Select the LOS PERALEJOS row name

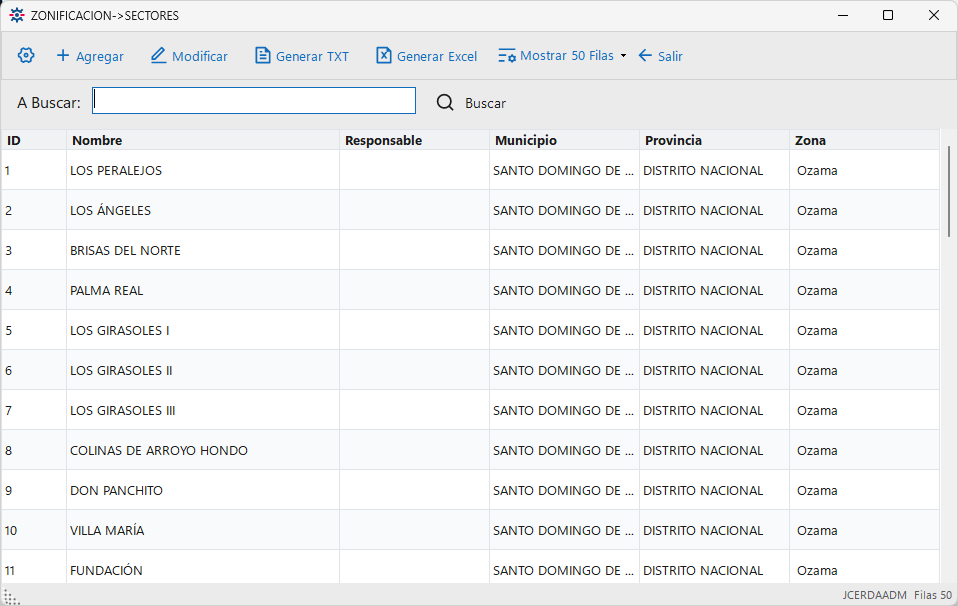click(x=116, y=170)
